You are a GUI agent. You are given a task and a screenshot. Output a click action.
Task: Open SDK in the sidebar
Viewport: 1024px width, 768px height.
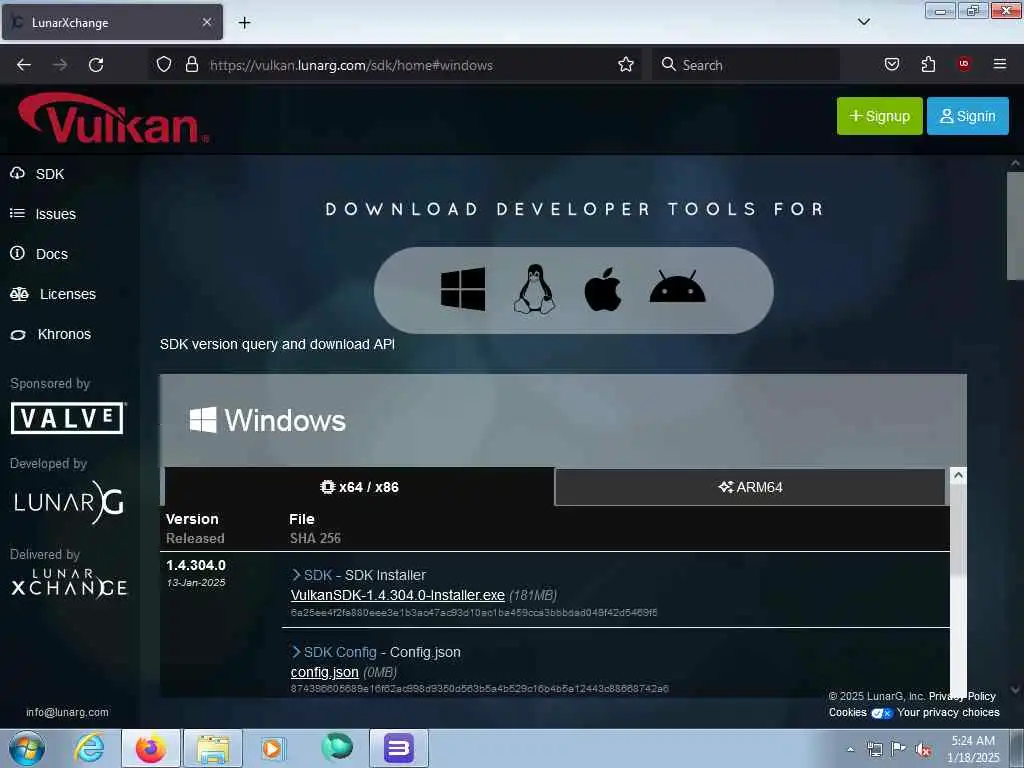click(x=37, y=174)
